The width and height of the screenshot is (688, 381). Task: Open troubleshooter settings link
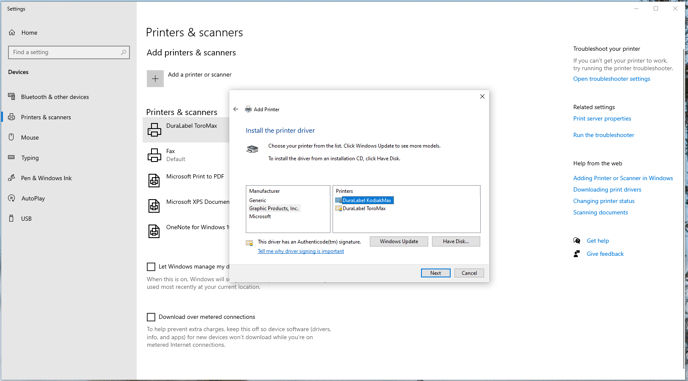(612, 79)
